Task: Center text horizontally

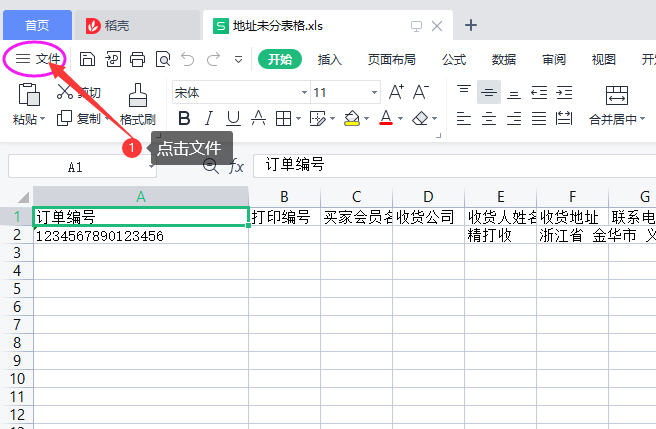Action: tap(489, 119)
